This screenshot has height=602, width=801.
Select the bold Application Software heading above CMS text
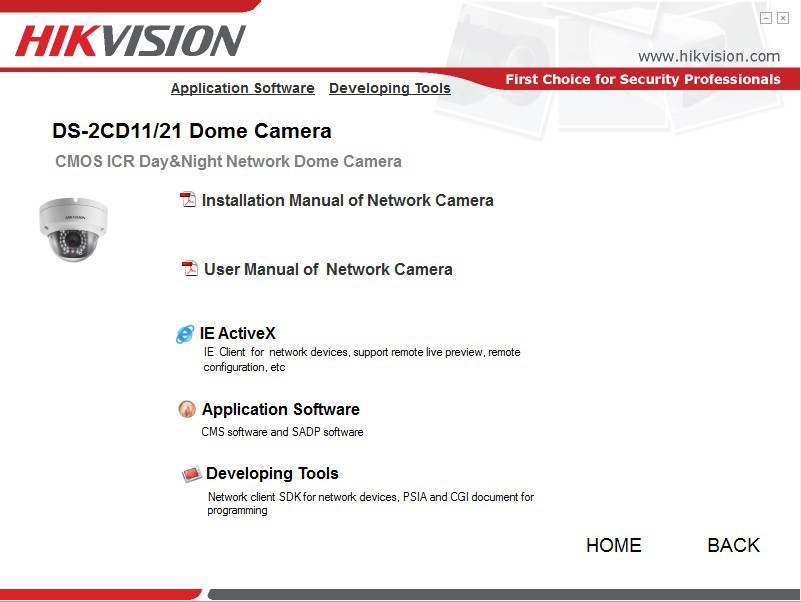280,409
